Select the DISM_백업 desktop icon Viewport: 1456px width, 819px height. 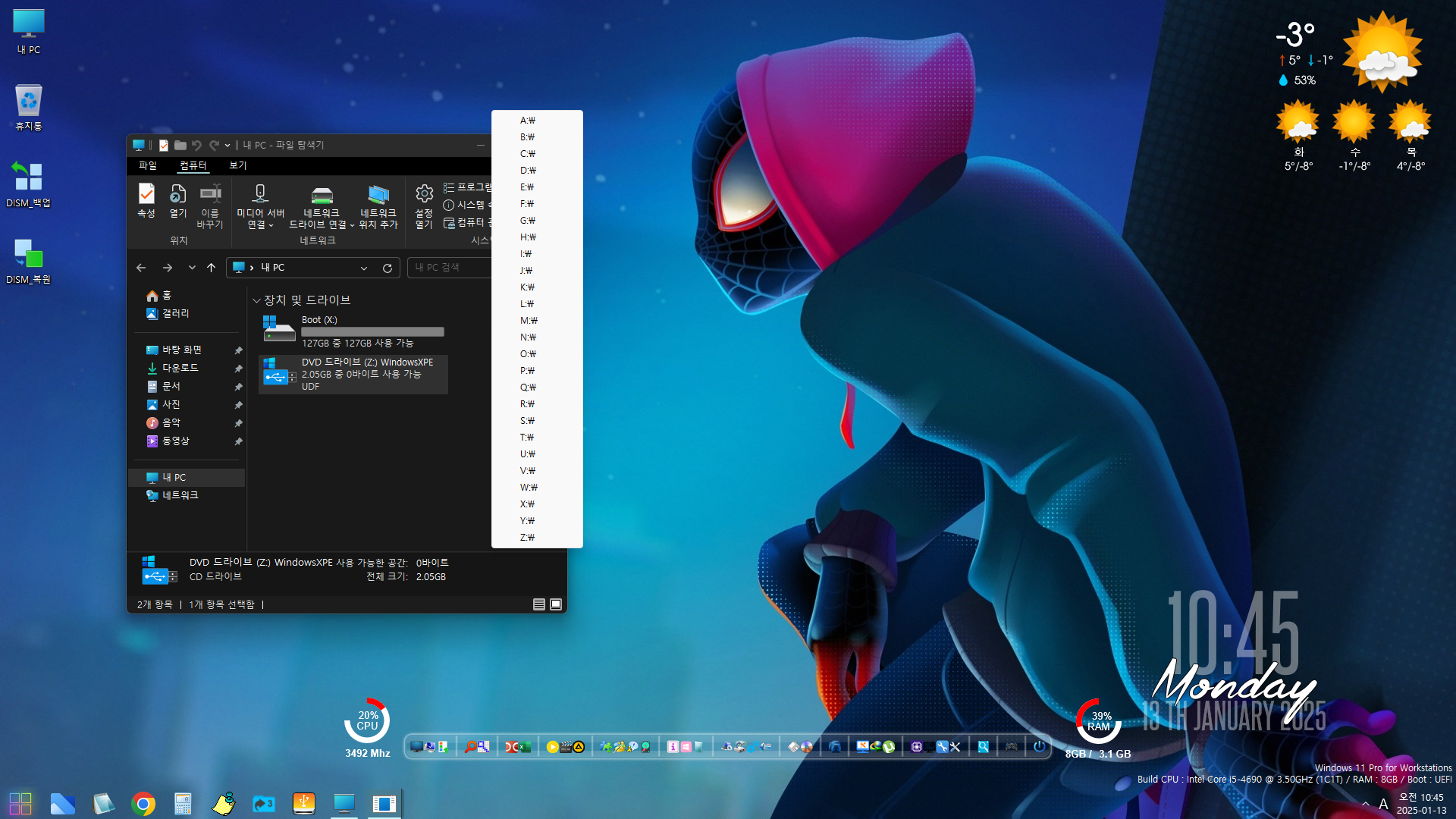29,184
